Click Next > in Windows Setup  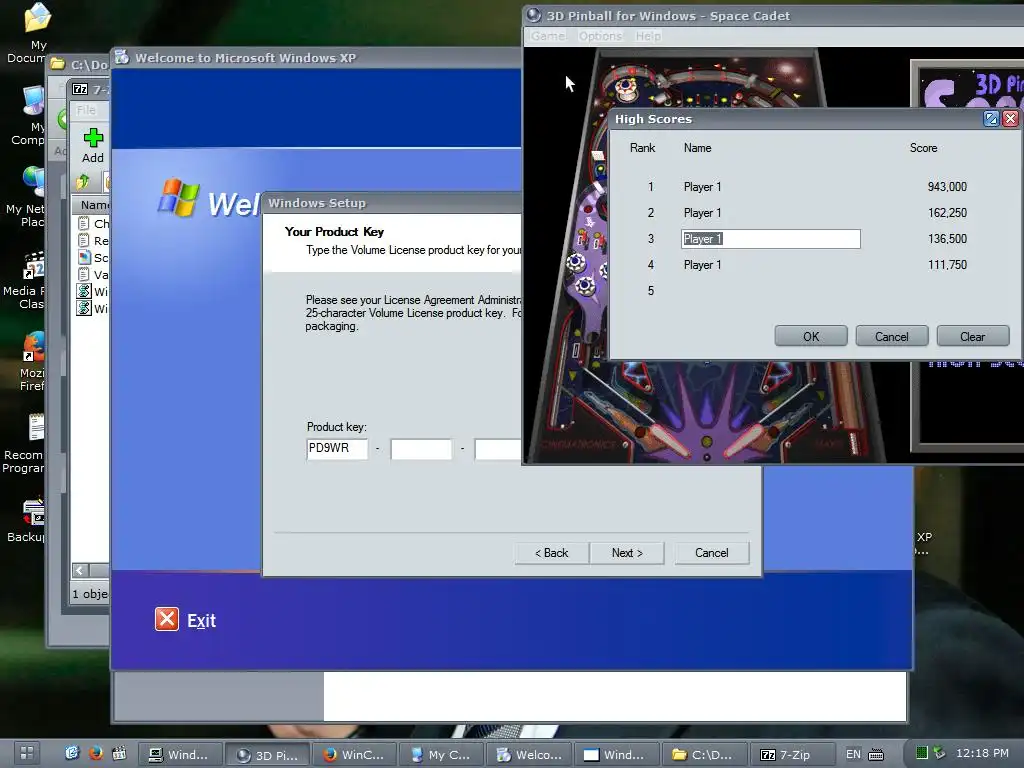[x=627, y=553]
